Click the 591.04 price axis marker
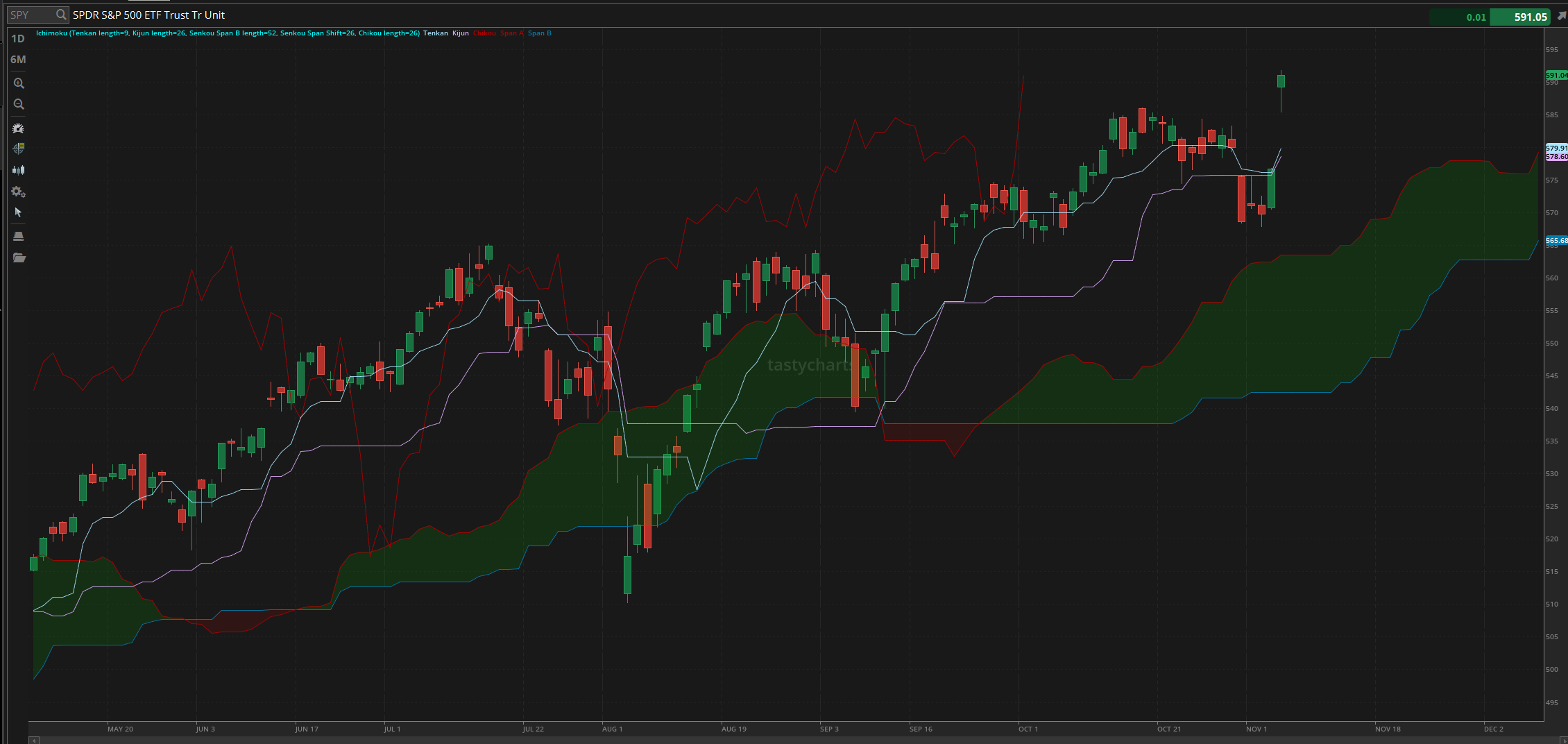1568x744 pixels. [1556, 75]
